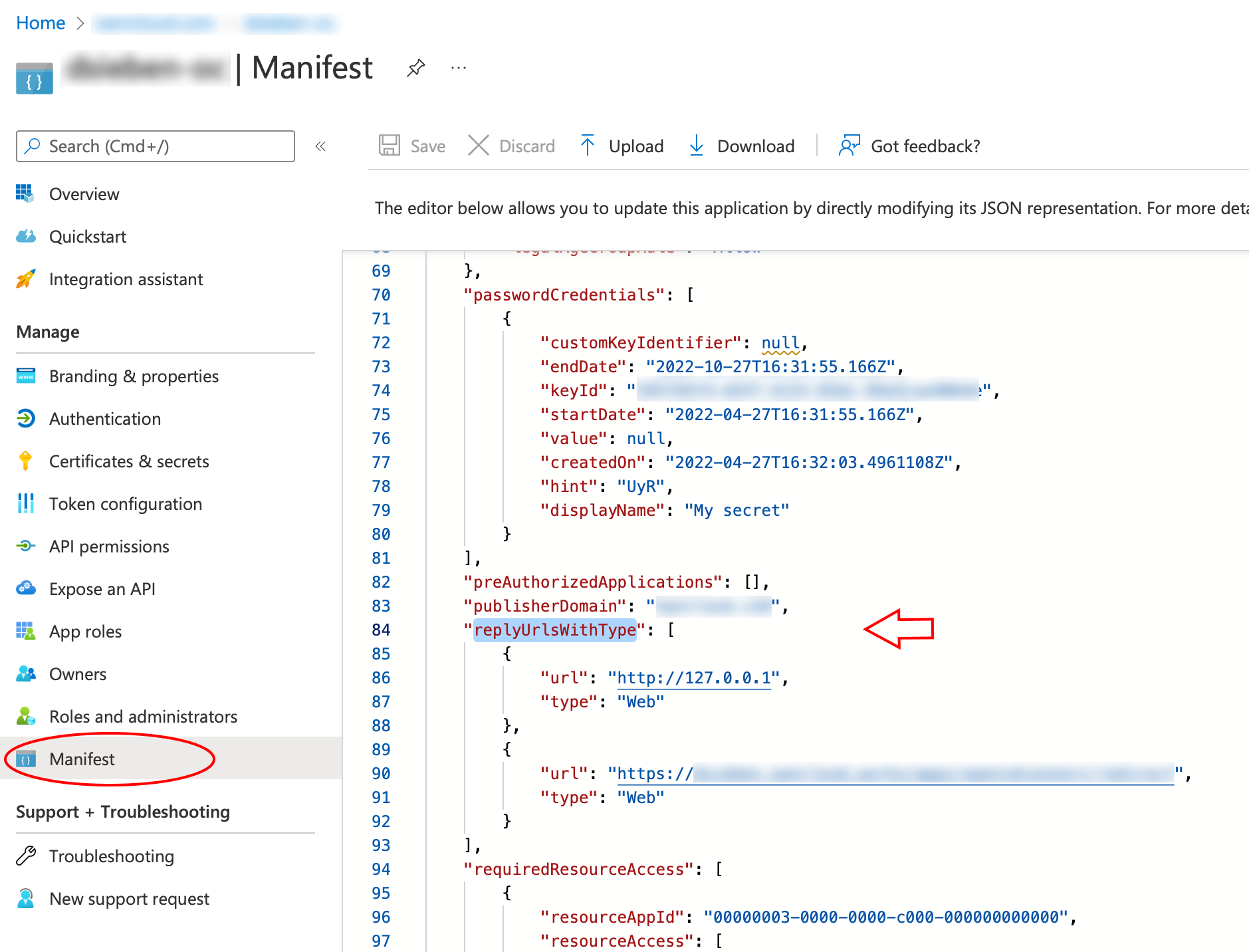Open the ellipsis overflow menu
Viewport: 1249px width, 952px height.
pos(459,67)
